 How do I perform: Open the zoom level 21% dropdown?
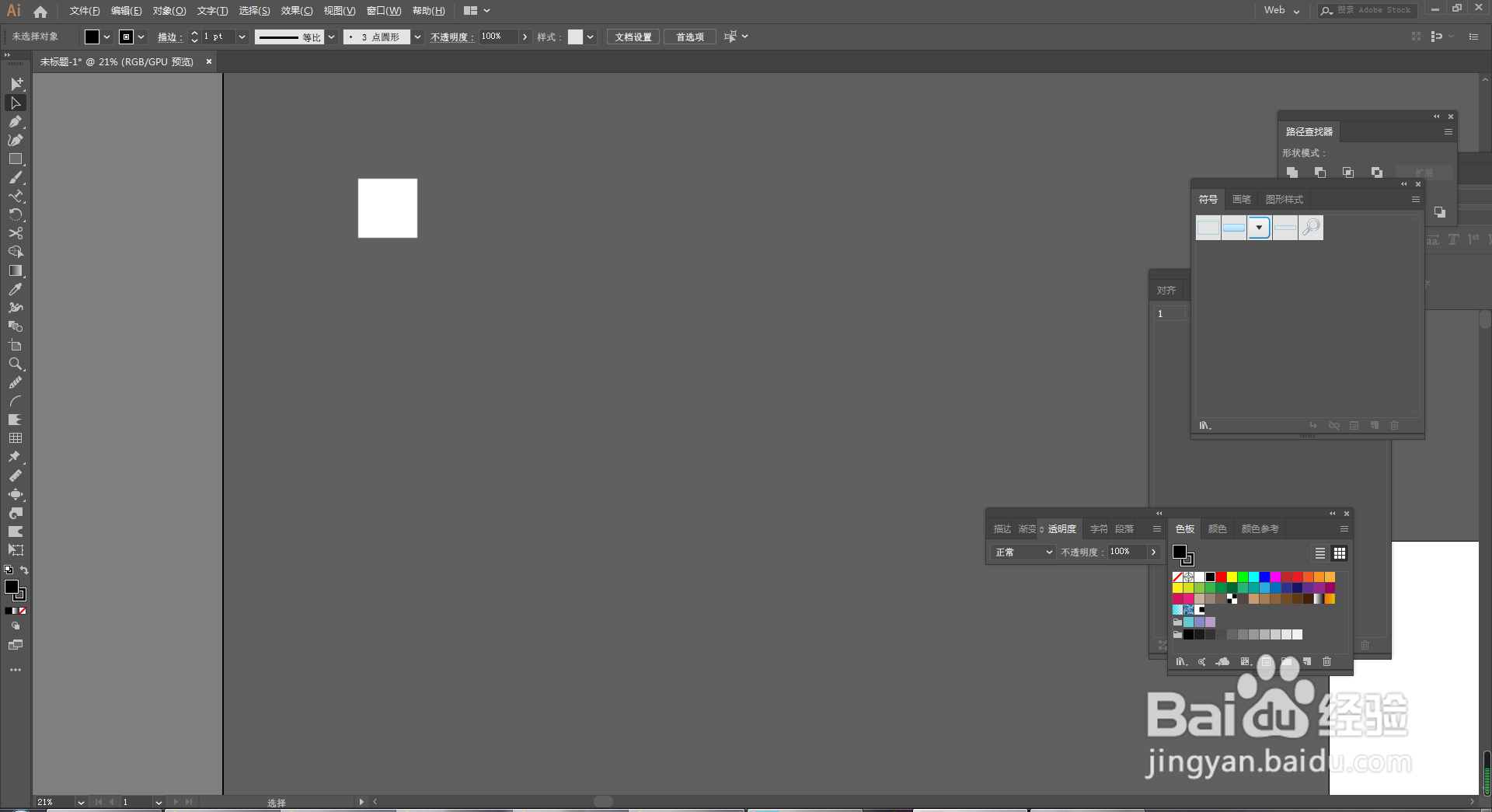80,802
